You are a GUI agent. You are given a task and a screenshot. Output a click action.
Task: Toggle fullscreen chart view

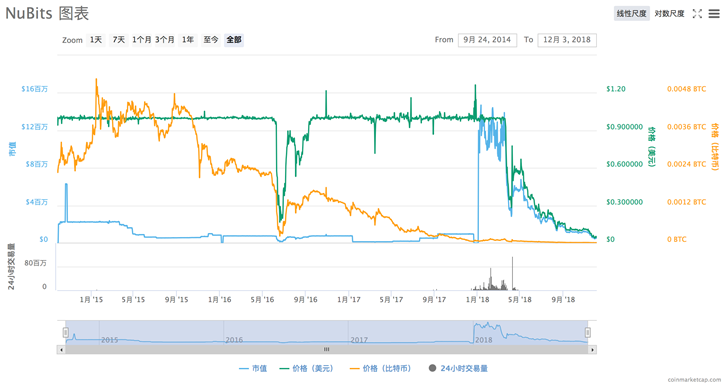pyautogui.click(x=697, y=14)
